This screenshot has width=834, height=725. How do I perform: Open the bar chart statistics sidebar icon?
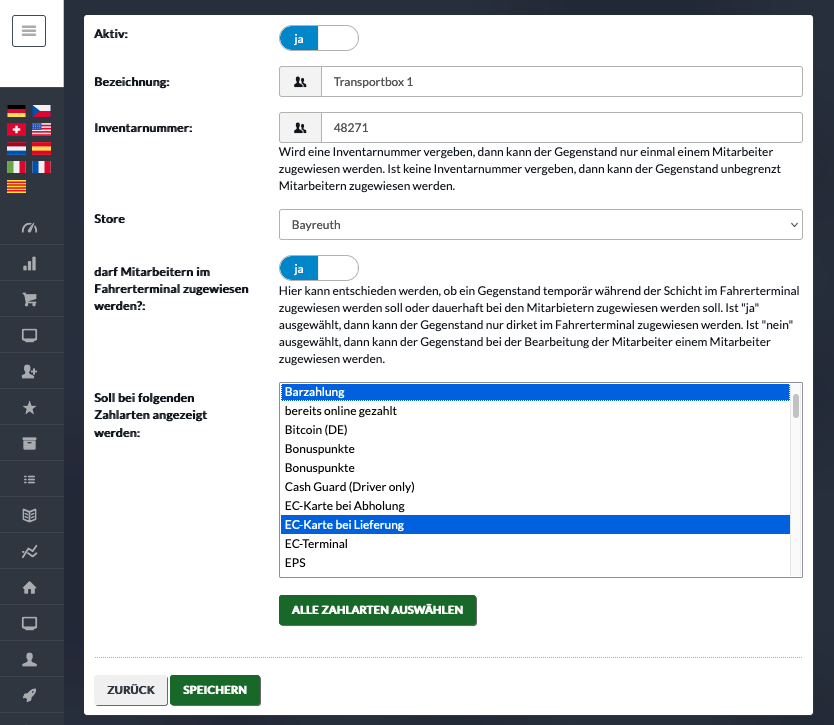click(x=30, y=264)
